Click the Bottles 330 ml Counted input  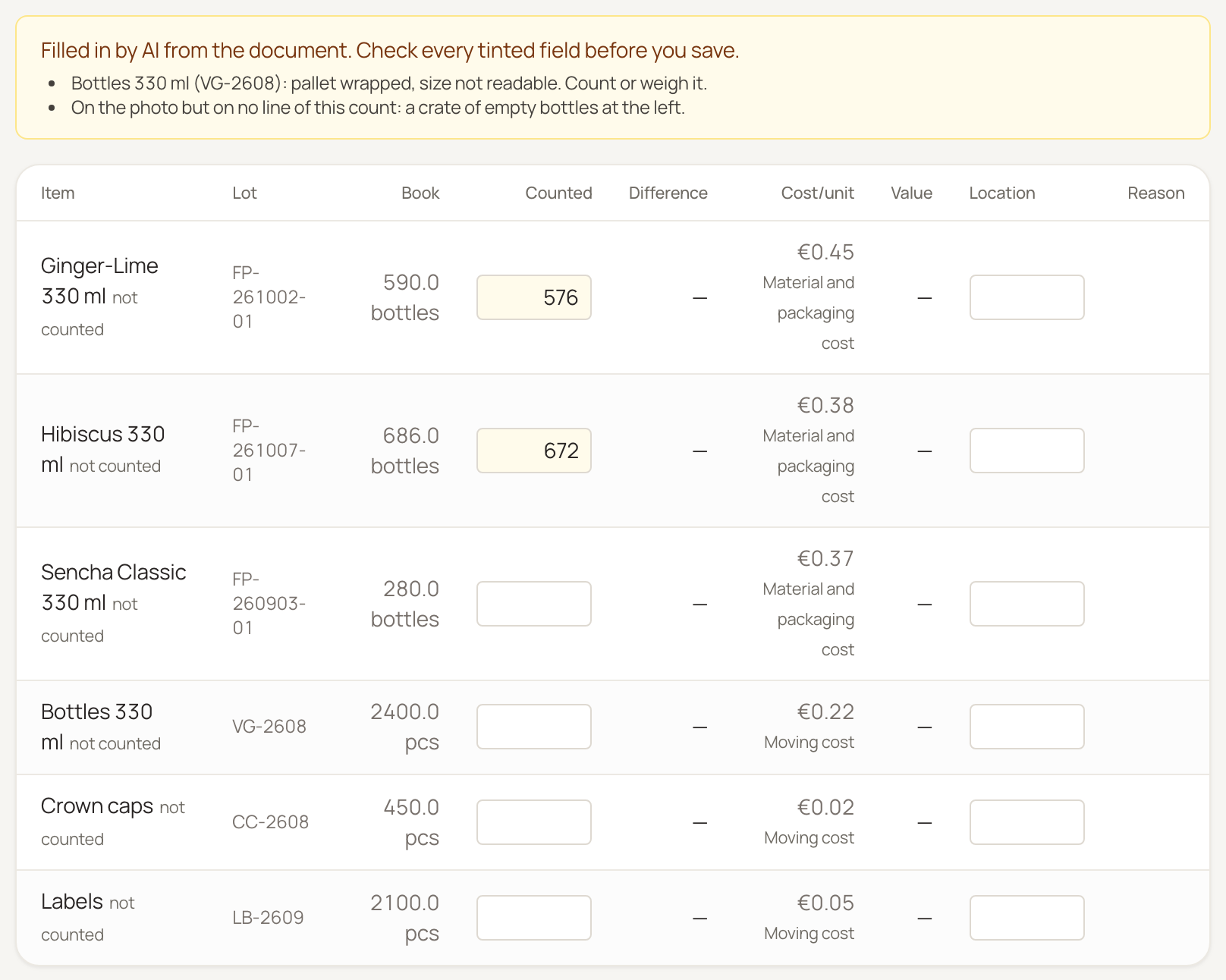[534, 727]
